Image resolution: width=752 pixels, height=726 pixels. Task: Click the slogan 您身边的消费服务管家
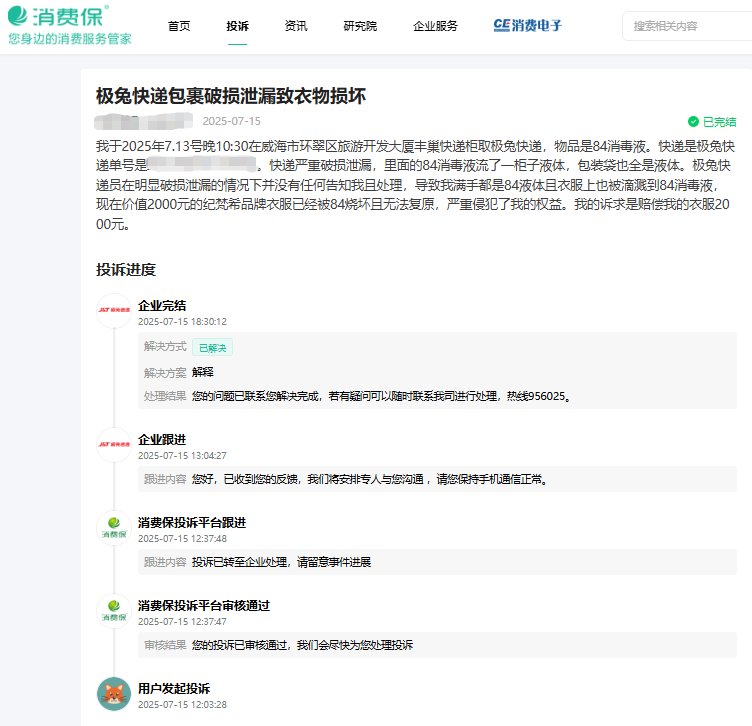tap(70, 39)
